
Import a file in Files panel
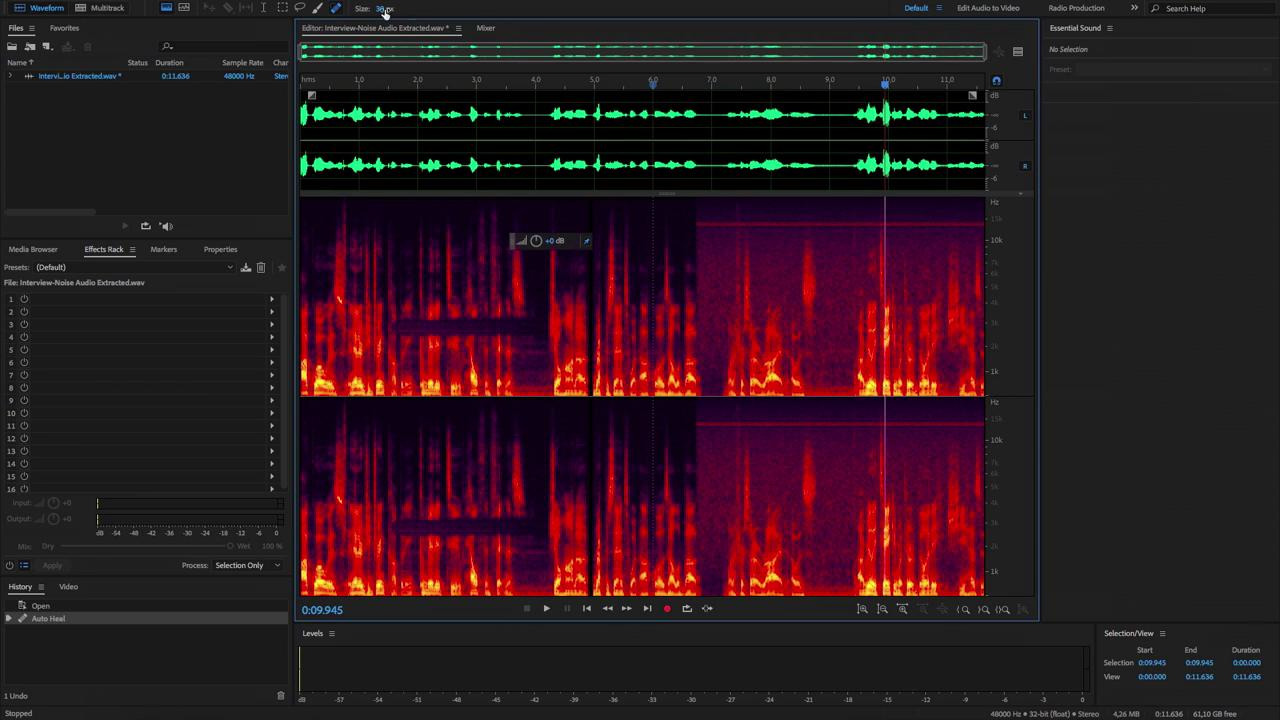pyautogui.click(x=30, y=46)
